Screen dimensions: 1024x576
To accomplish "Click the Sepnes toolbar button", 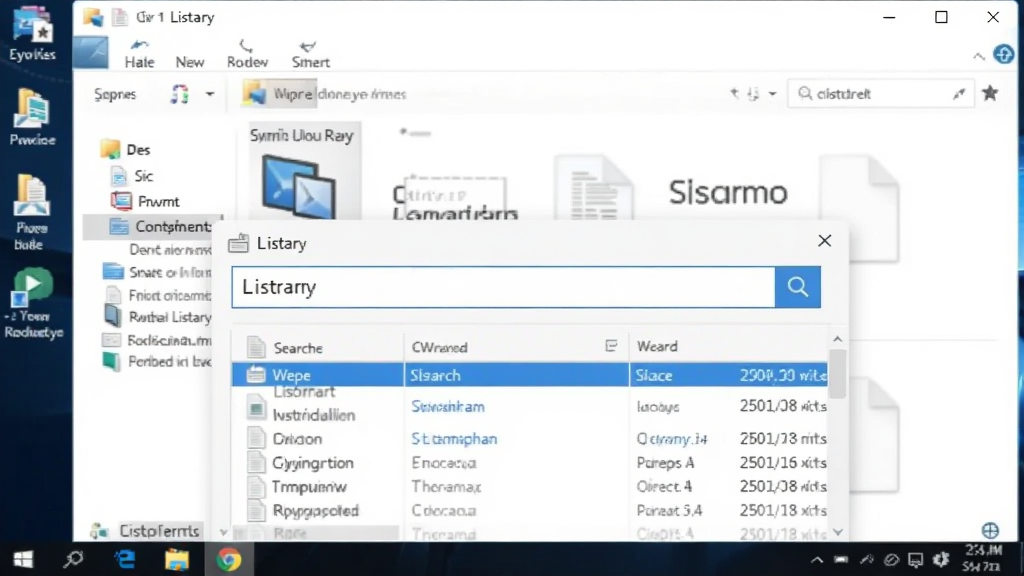I will [x=115, y=94].
